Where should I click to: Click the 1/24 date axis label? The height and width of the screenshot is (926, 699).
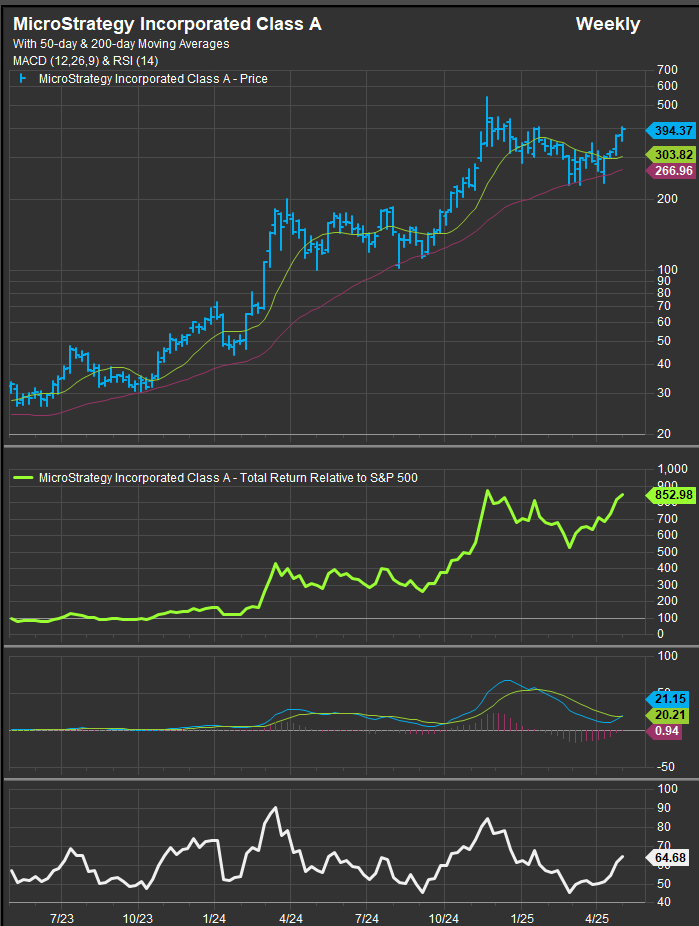pyautogui.click(x=214, y=918)
